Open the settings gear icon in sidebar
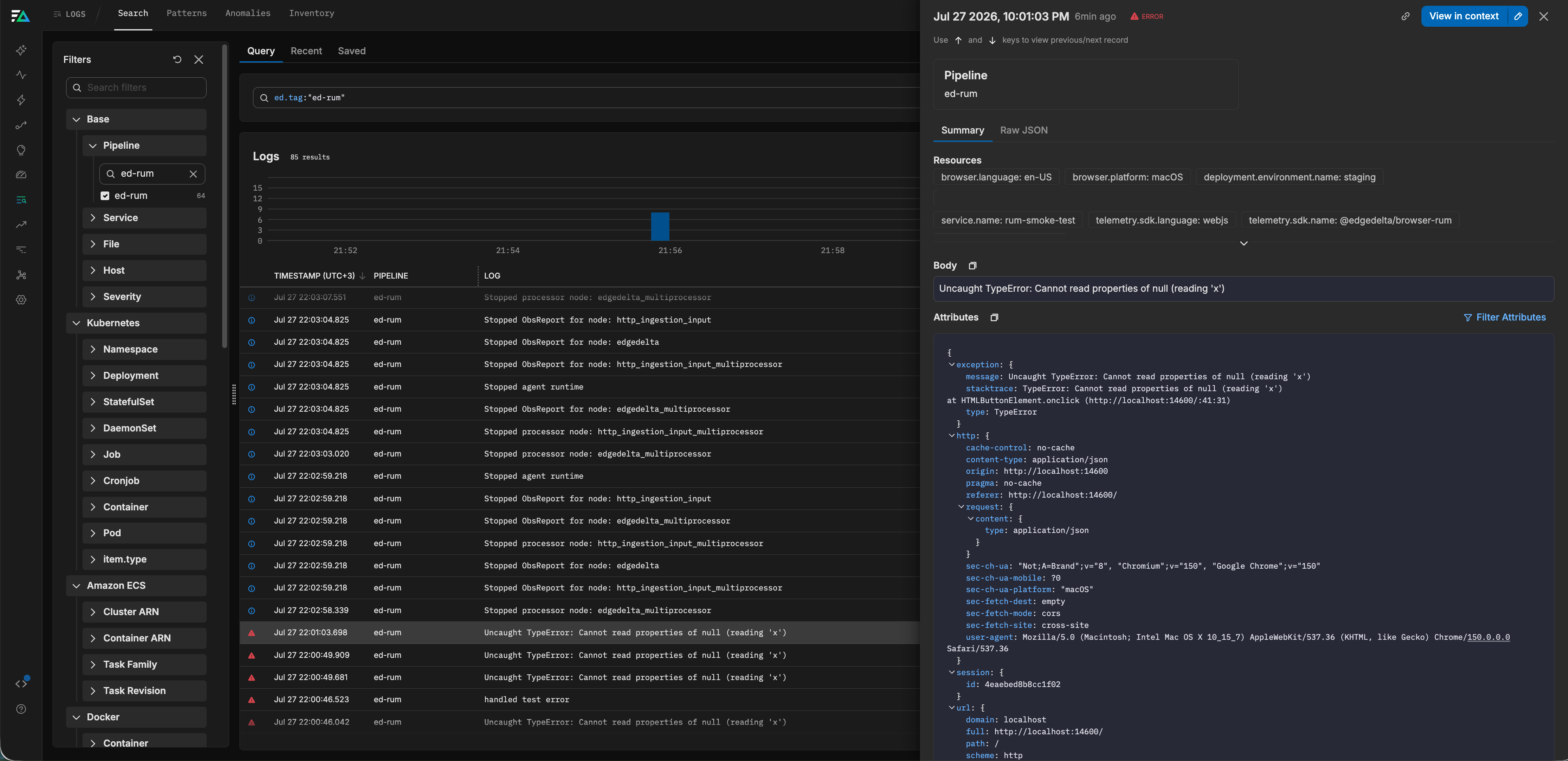Image resolution: width=1568 pixels, height=761 pixels. (x=21, y=300)
